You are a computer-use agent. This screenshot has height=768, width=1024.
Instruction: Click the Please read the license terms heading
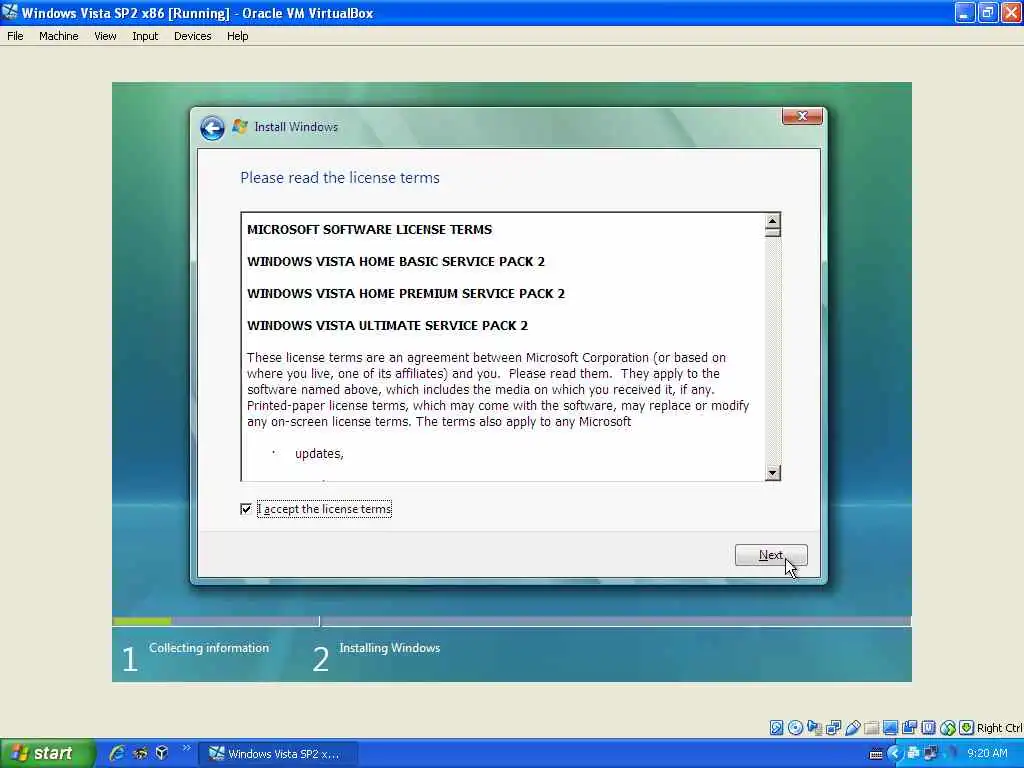(x=340, y=178)
